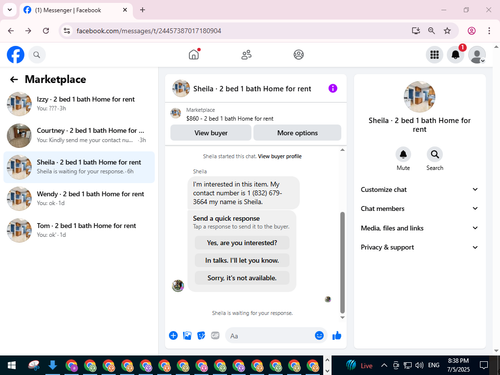This screenshot has height=375, width=500.
Task: Open the Facebook menu grid icon
Action: (434, 55)
